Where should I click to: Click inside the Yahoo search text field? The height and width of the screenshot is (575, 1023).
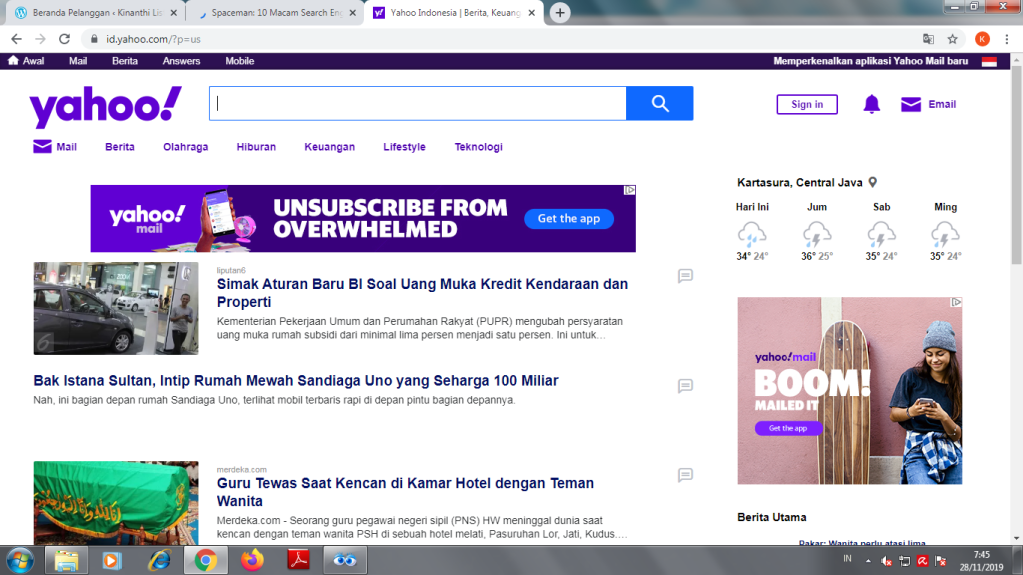(x=417, y=104)
